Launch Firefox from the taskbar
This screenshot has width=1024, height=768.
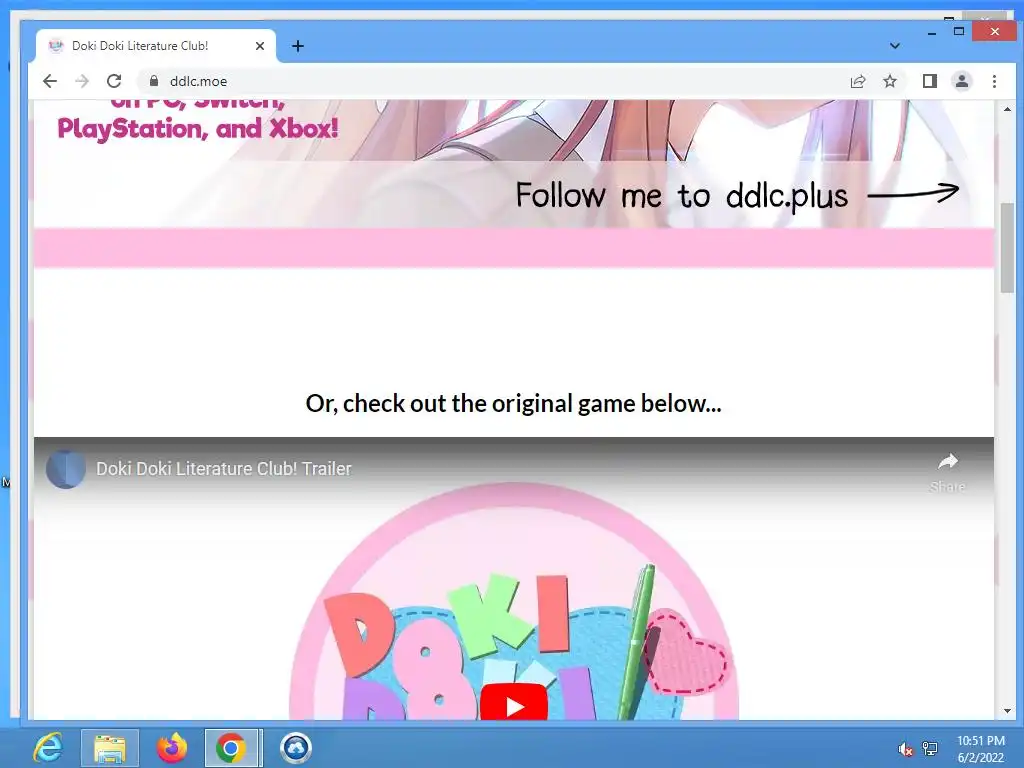(x=171, y=748)
